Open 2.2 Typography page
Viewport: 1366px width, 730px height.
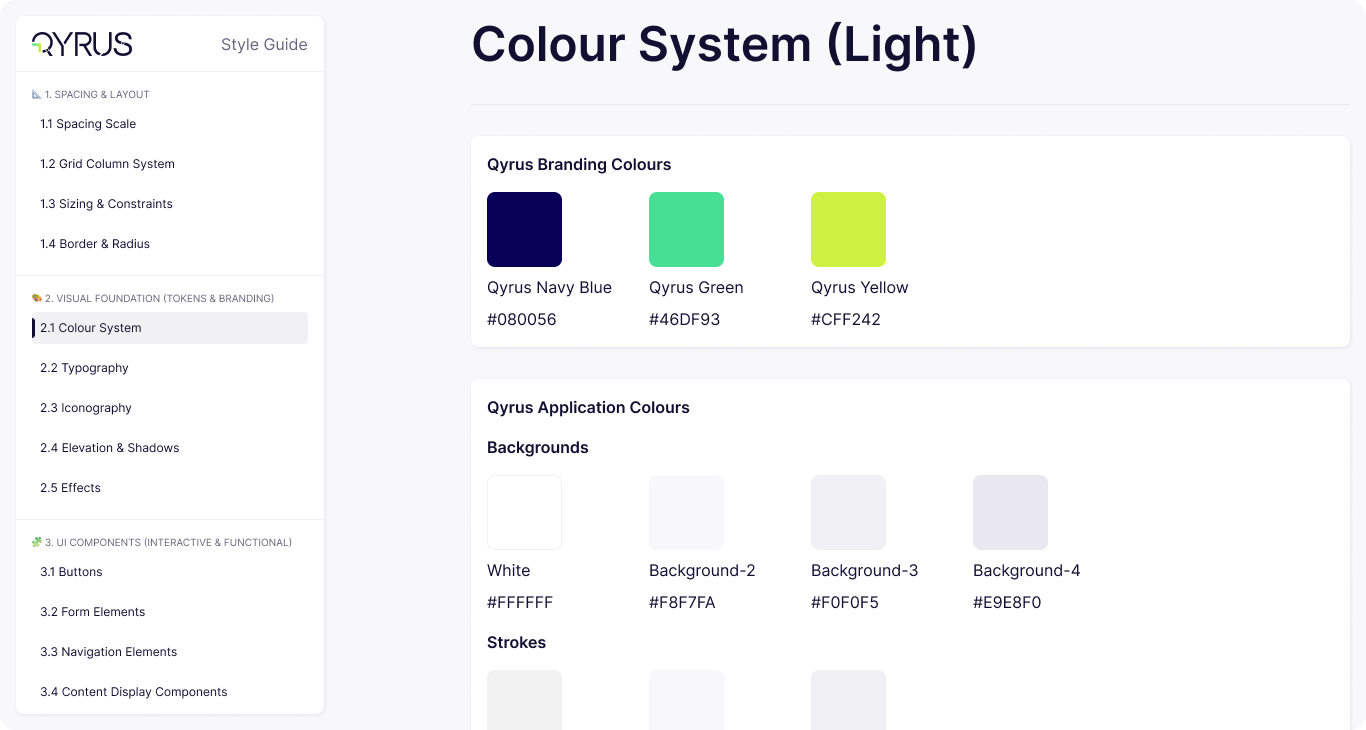click(170, 368)
